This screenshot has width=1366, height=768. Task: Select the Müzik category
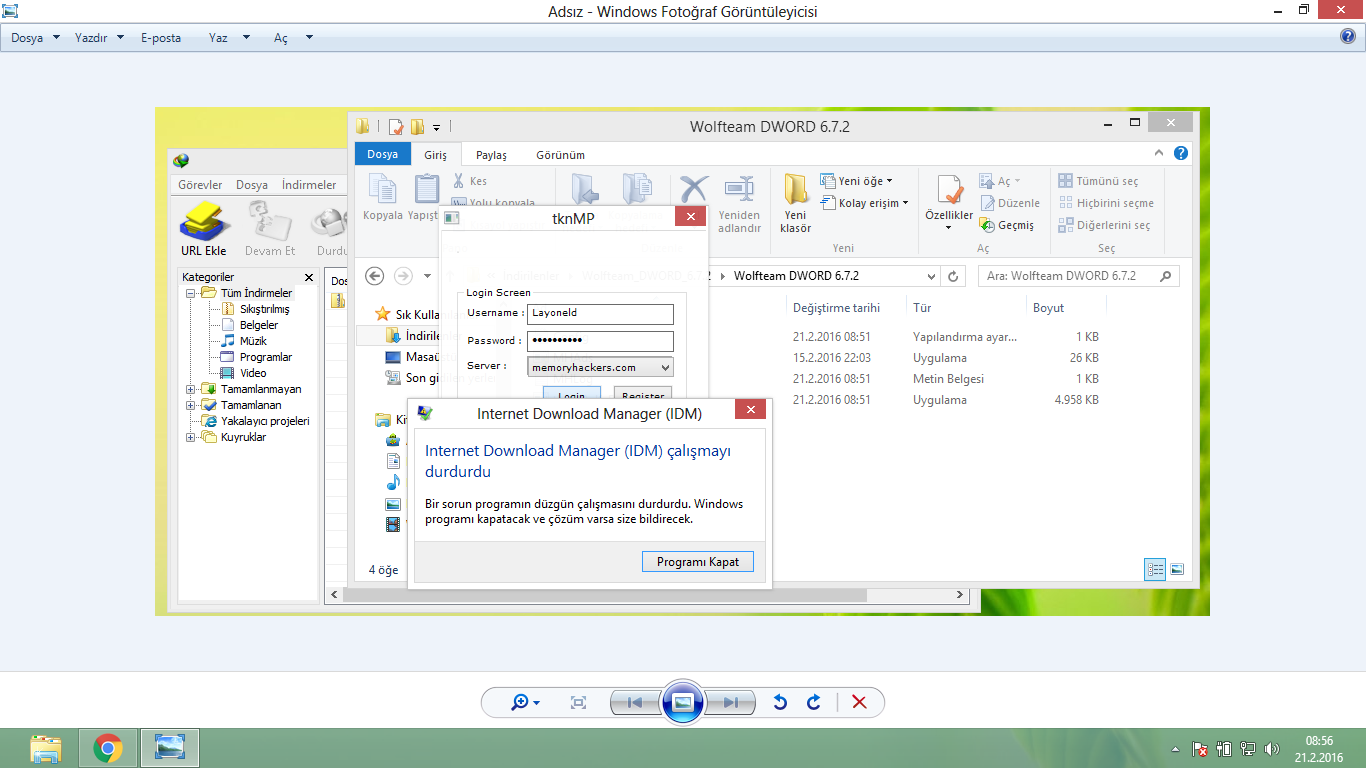coord(253,341)
